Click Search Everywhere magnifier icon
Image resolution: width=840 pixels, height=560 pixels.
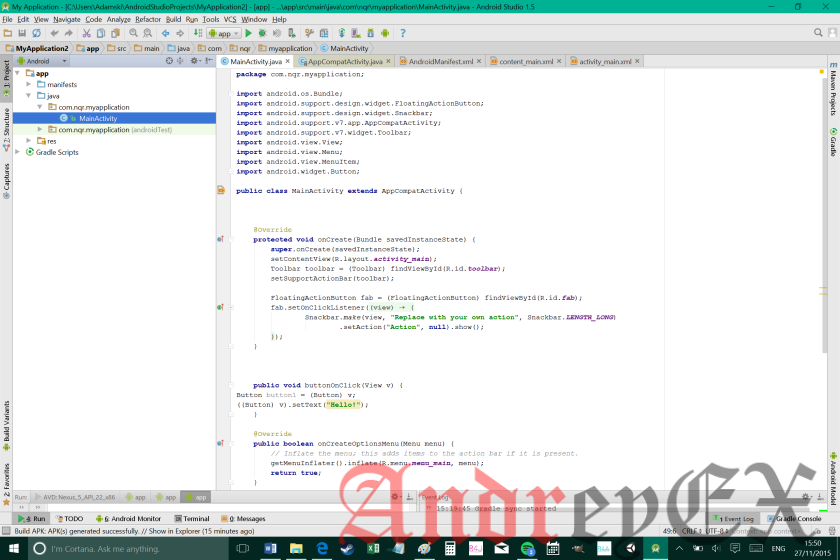[x=818, y=33]
